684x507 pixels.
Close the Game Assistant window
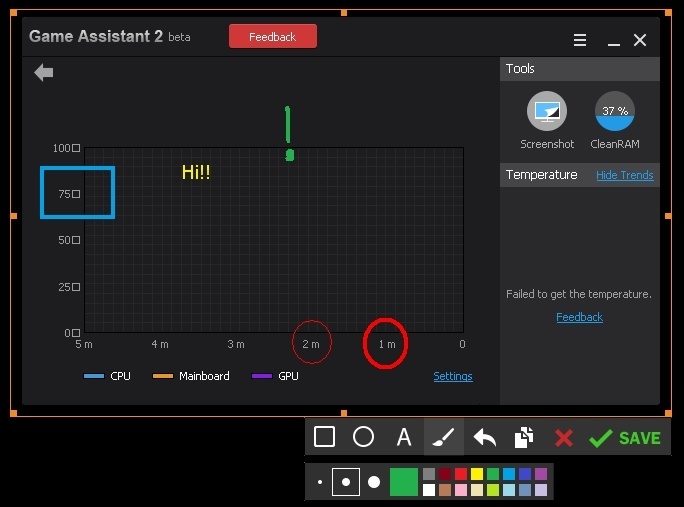[640, 40]
